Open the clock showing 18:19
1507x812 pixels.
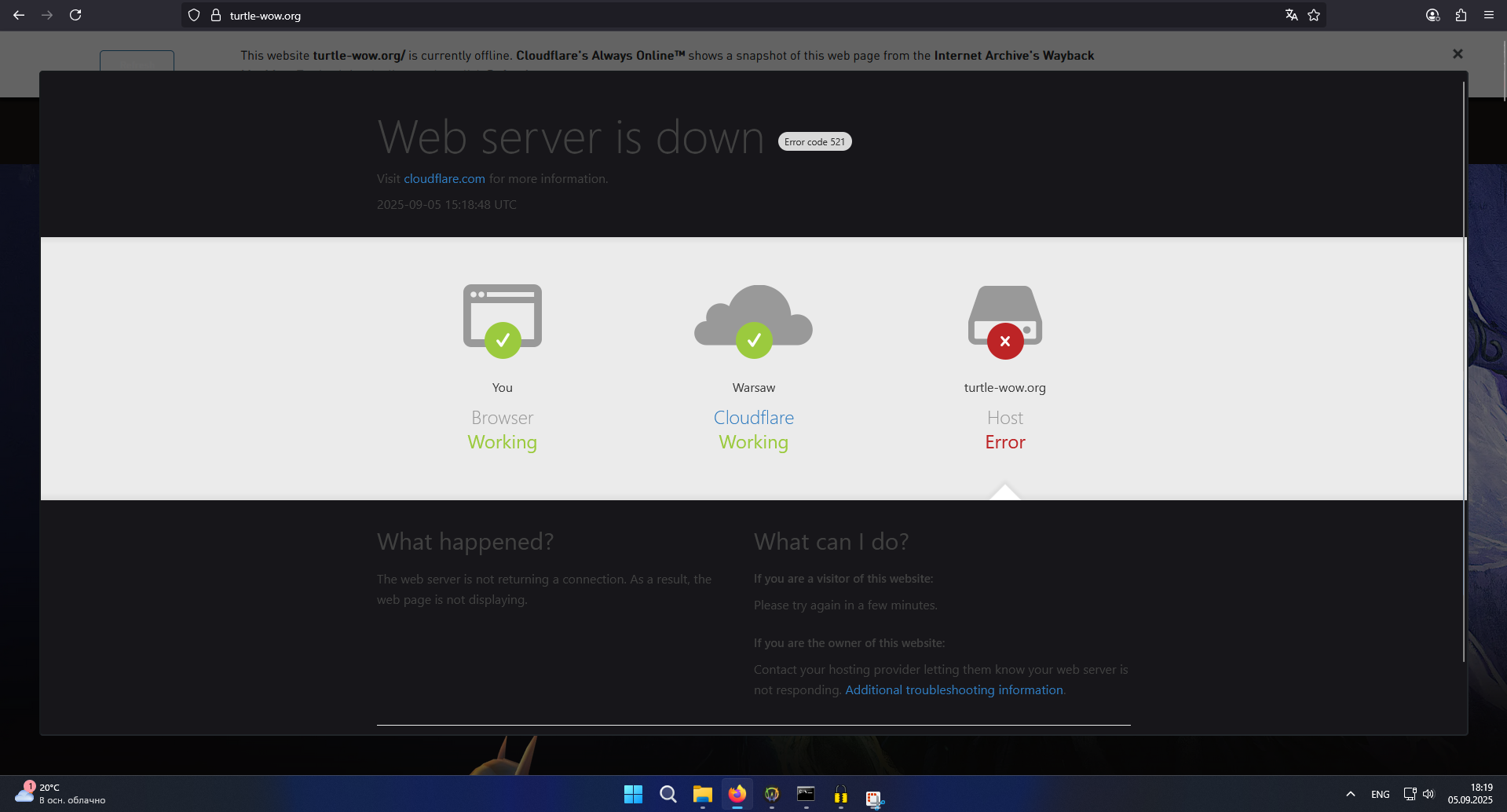[1471, 794]
